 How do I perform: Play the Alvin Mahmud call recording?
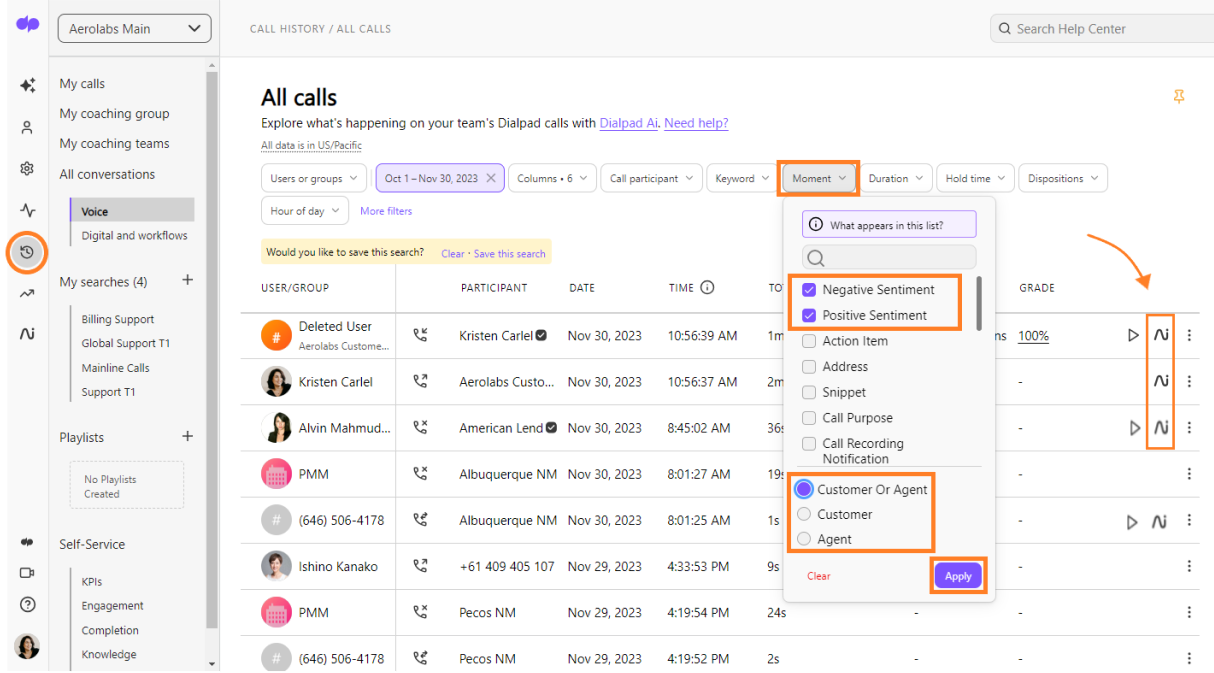(1133, 428)
